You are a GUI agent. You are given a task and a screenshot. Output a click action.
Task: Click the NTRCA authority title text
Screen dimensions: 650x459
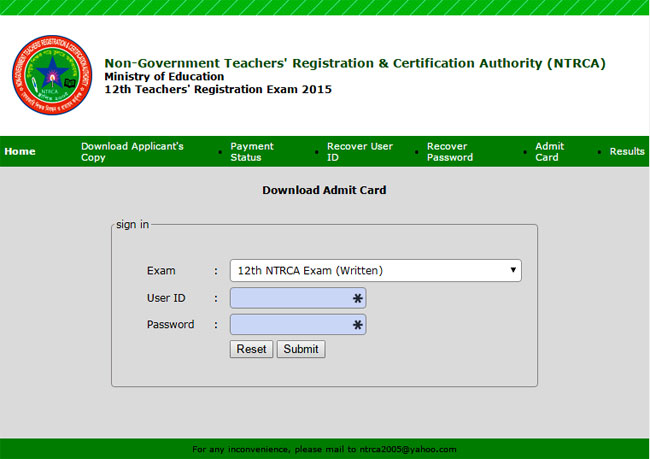(355, 63)
